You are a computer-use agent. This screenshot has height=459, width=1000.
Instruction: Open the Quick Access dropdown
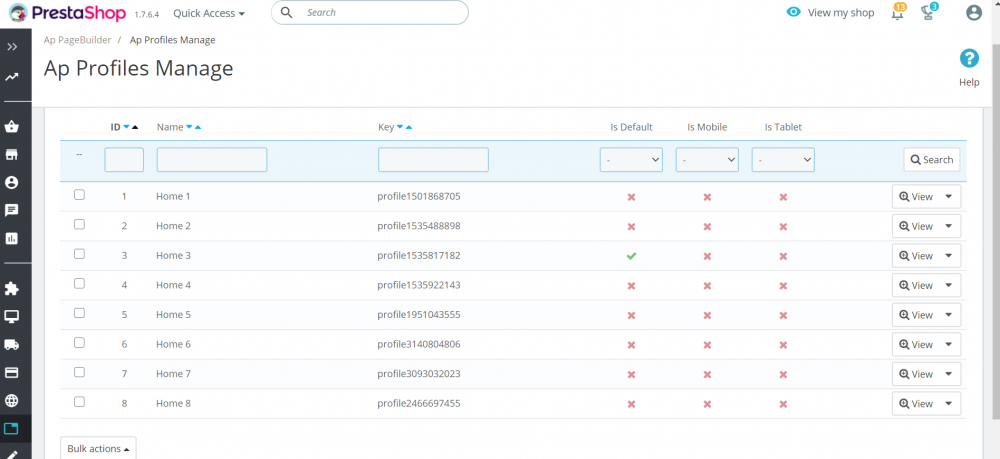(209, 13)
